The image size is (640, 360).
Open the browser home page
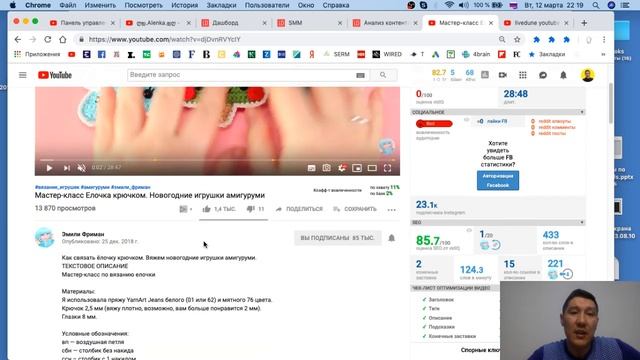pyautogui.click(x=62, y=40)
